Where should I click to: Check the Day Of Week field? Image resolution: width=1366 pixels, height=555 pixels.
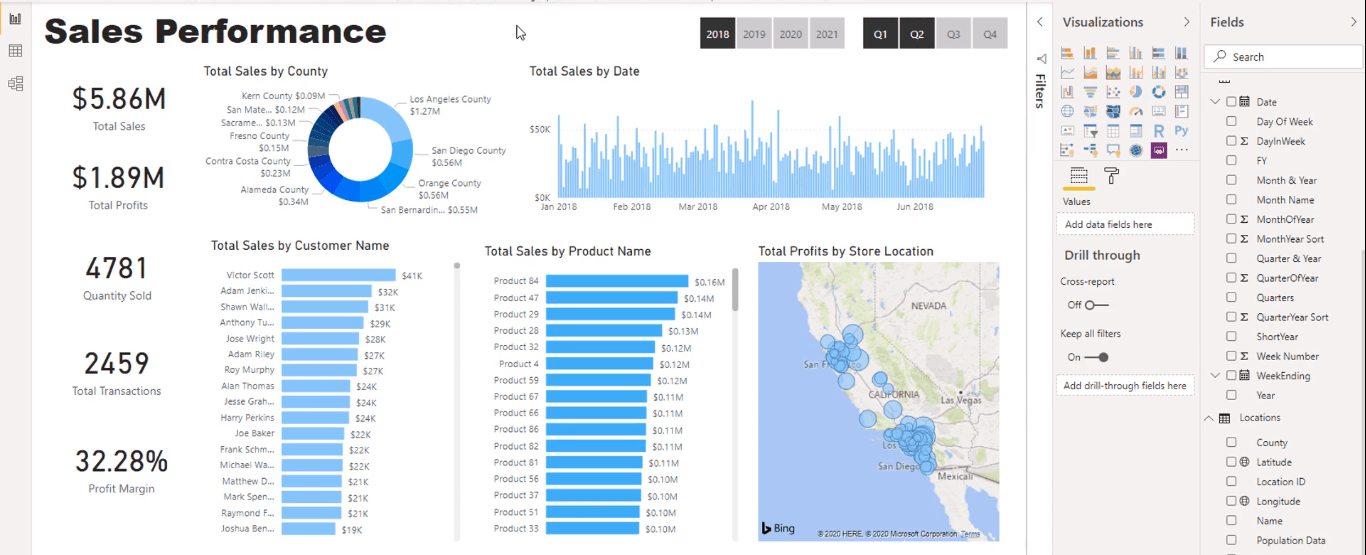(1232, 121)
